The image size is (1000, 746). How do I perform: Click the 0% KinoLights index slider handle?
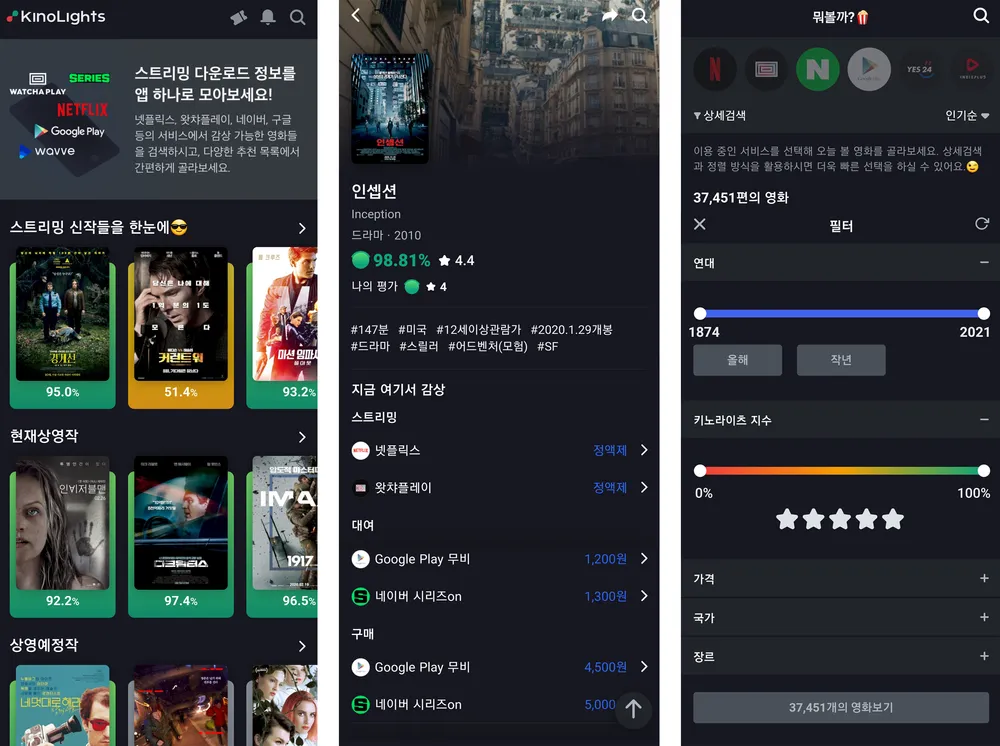tap(700, 471)
